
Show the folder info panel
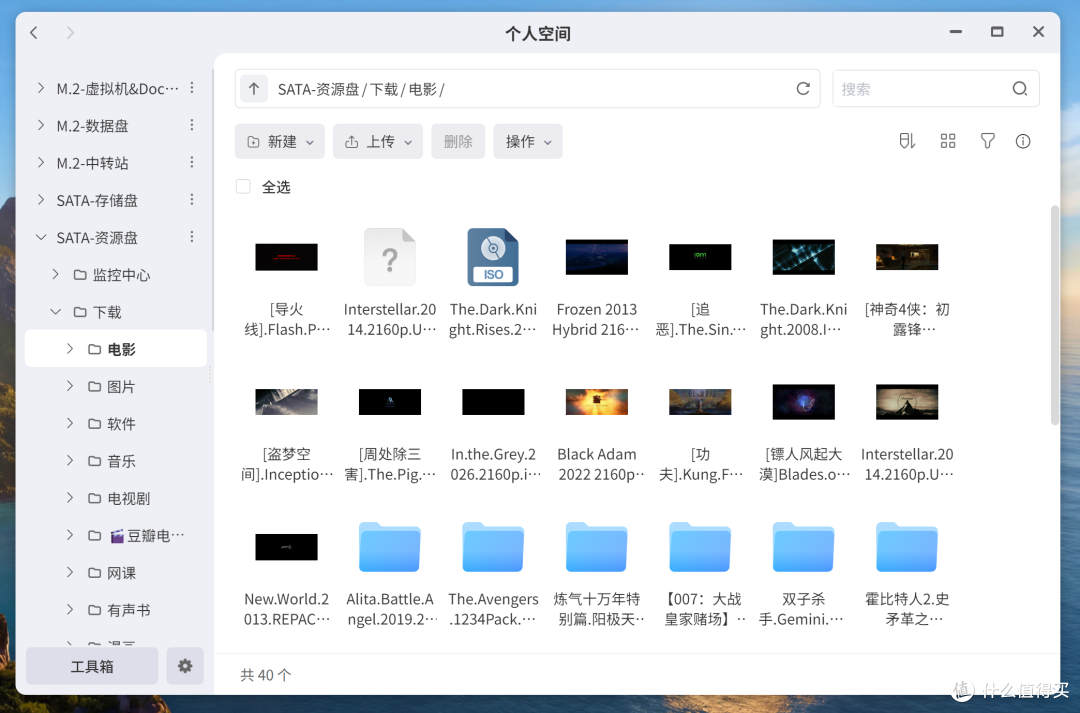[x=1023, y=141]
